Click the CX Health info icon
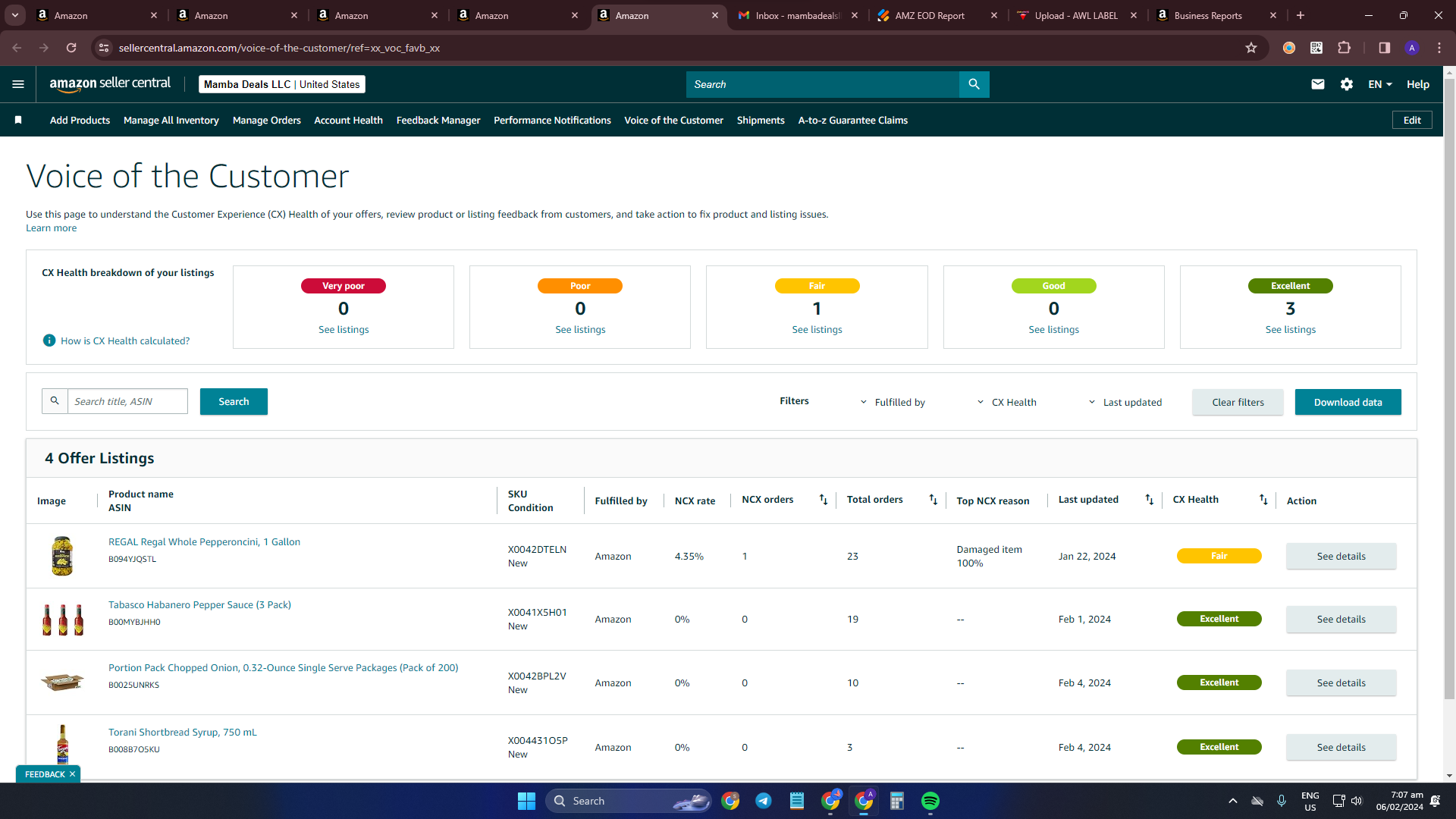The image size is (1456, 819). pyautogui.click(x=49, y=340)
